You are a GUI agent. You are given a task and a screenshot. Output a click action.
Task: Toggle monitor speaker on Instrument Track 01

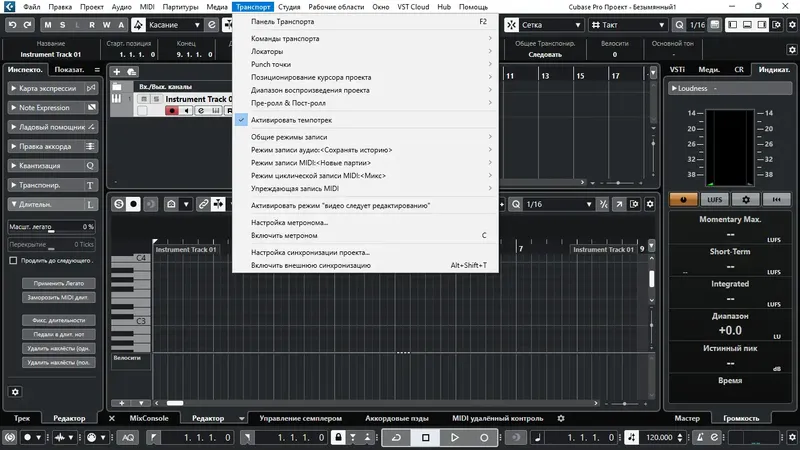186,111
